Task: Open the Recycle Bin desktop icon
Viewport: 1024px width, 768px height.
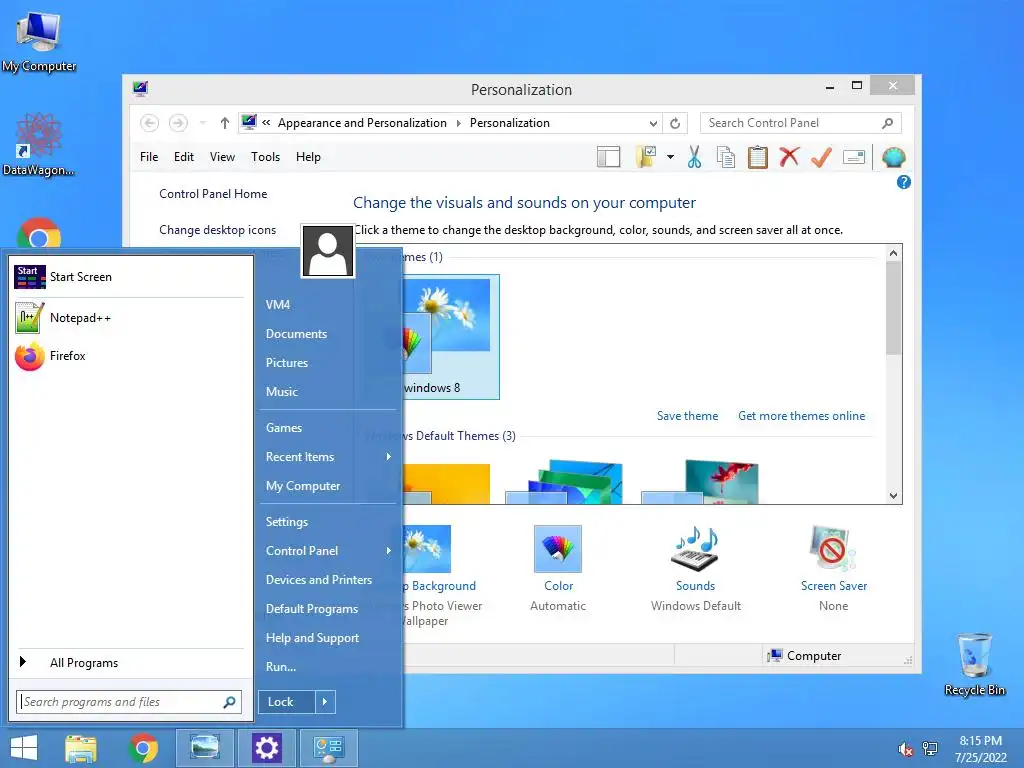Action: click(974, 665)
